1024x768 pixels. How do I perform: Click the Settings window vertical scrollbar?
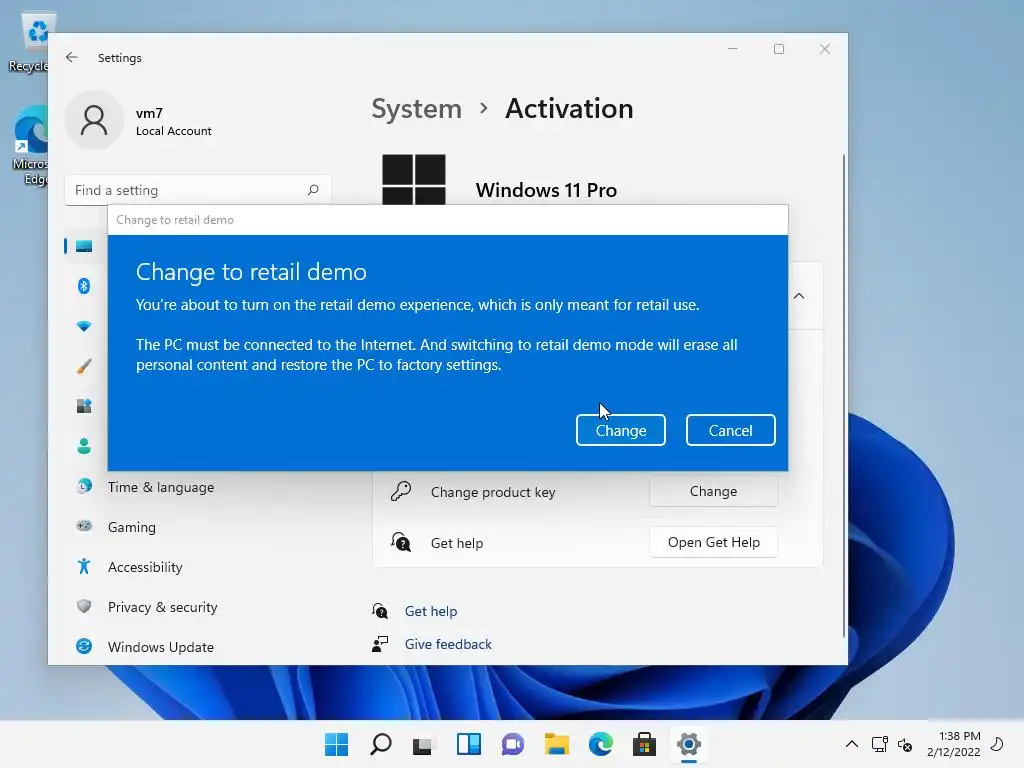pos(844,396)
